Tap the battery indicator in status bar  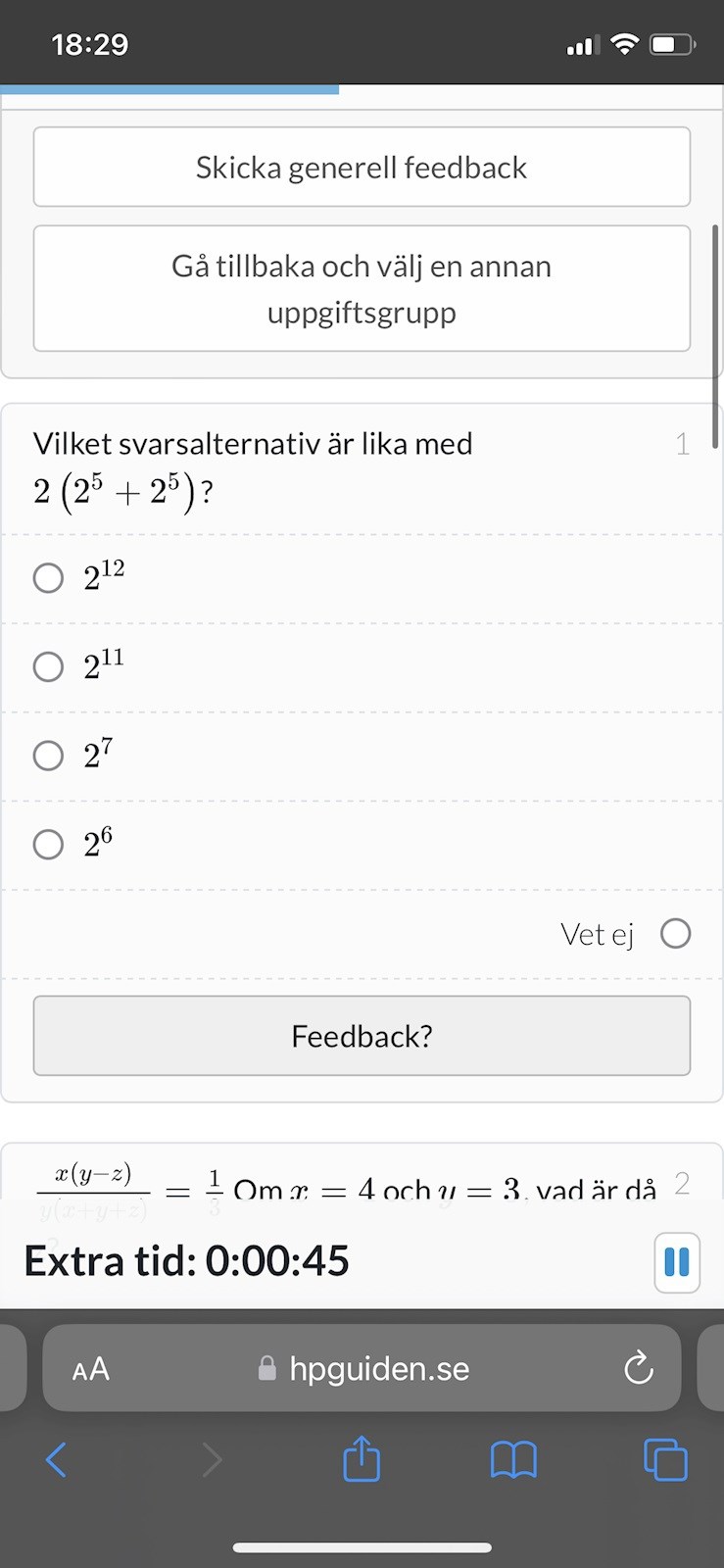[671, 45]
